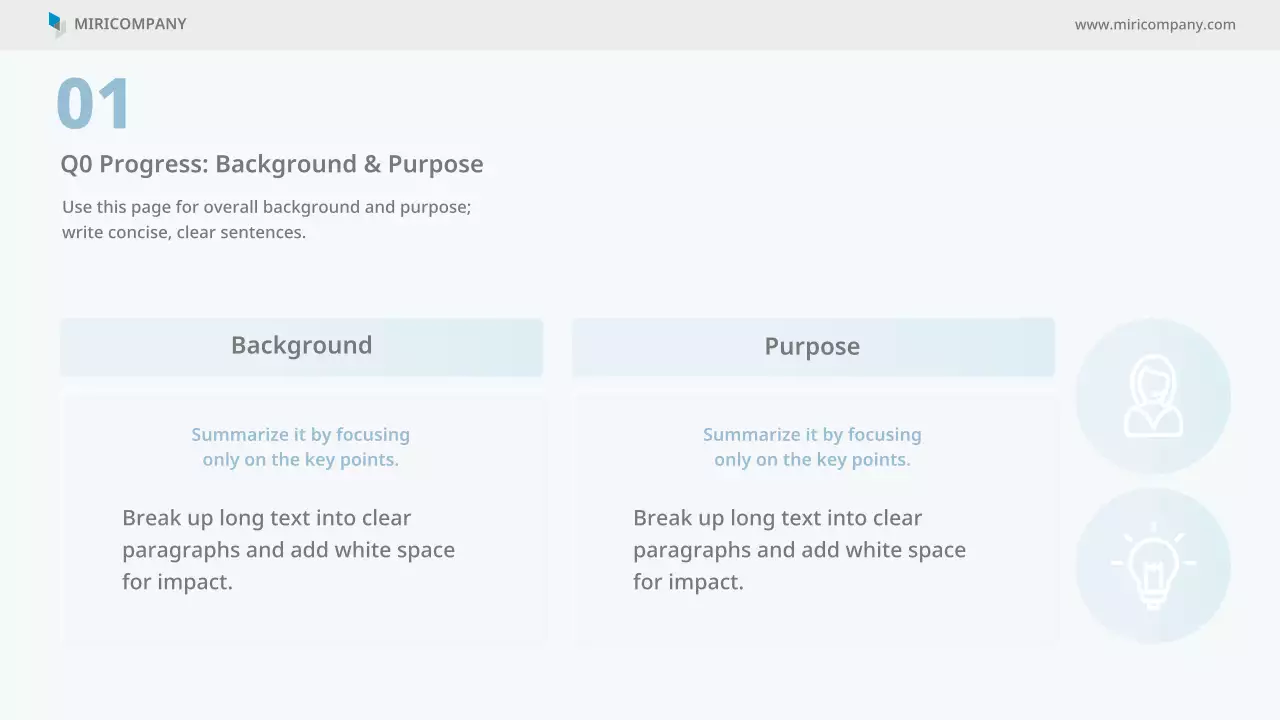Click 'for impact.' line in Purpose card
Viewport: 1280px width, 720px height.
pos(688,582)
